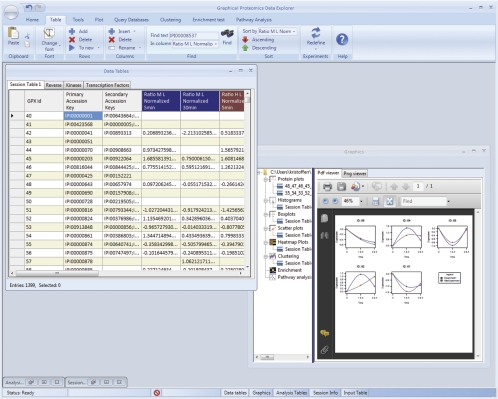Open the pdf zoom percentage dropdown
The image size is (498, 399).
361,201
